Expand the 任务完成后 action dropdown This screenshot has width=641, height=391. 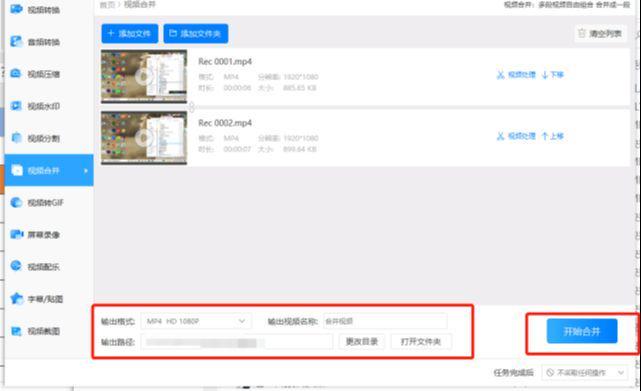(x=585, y=373)
